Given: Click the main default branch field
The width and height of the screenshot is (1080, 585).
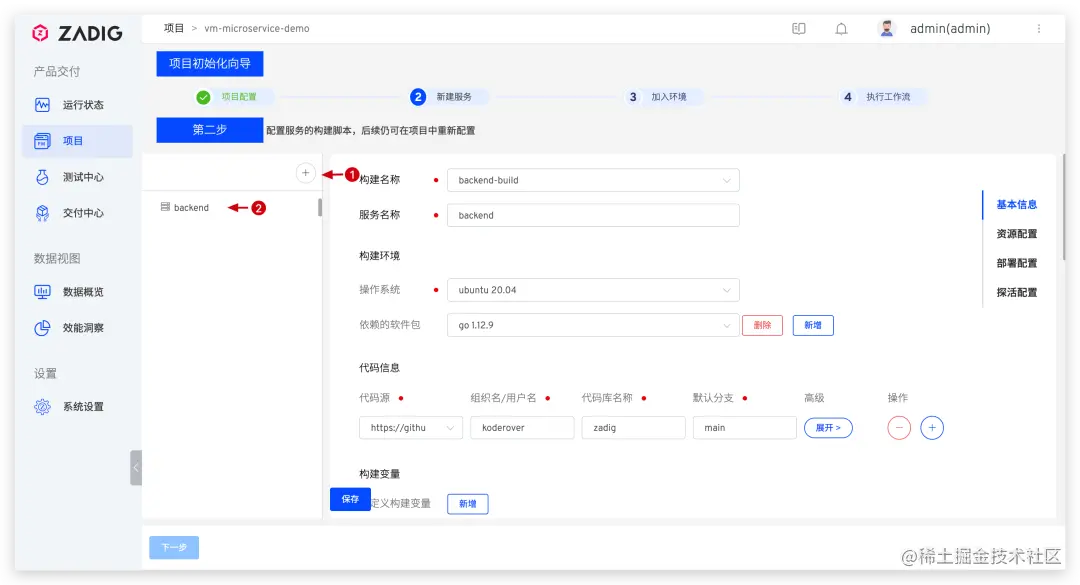Looking at the screenshot, I should point(745,428).
